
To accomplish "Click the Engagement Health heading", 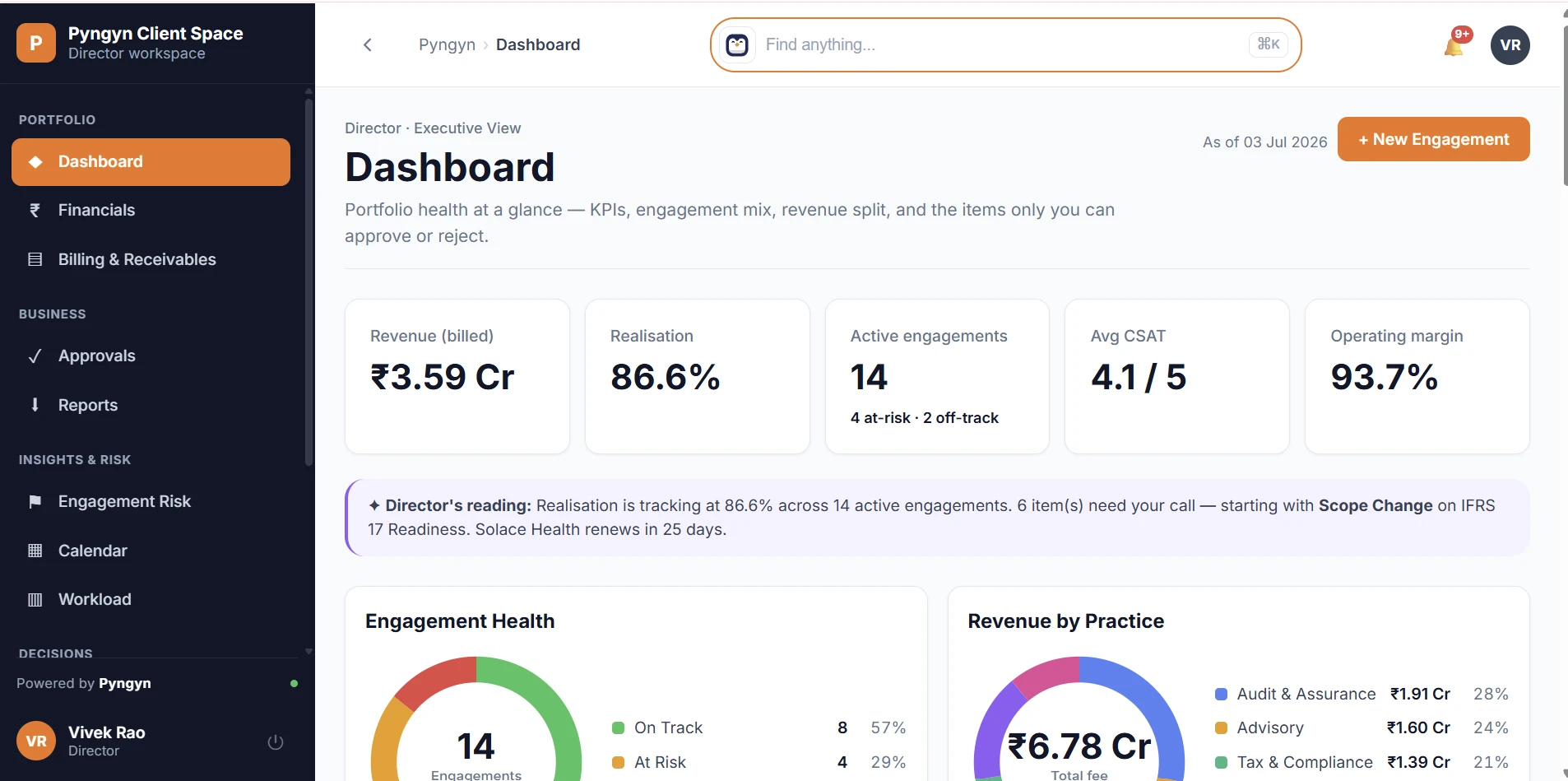I will pos(460,621).
